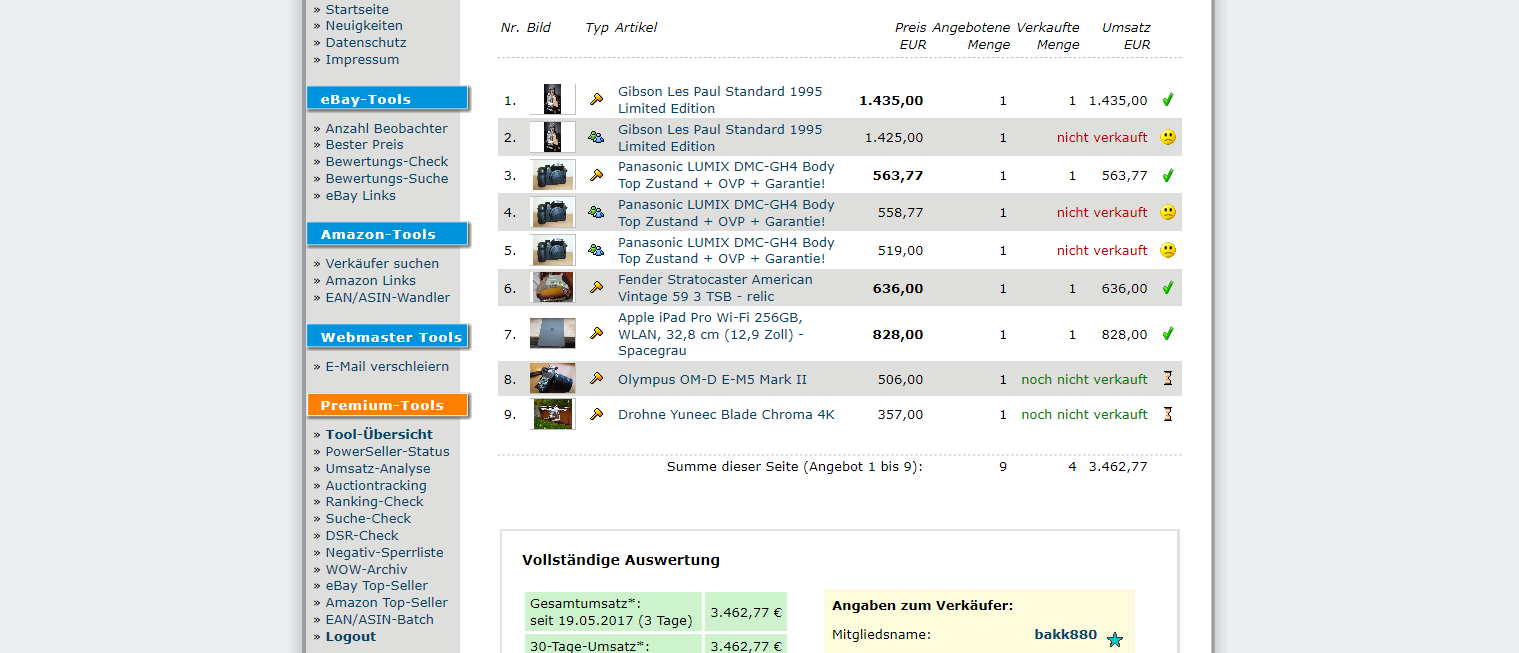Open the Tool-Übersicht link
Image resolution: width=1519 pixels, height=653 pixels.
(379, 435)
